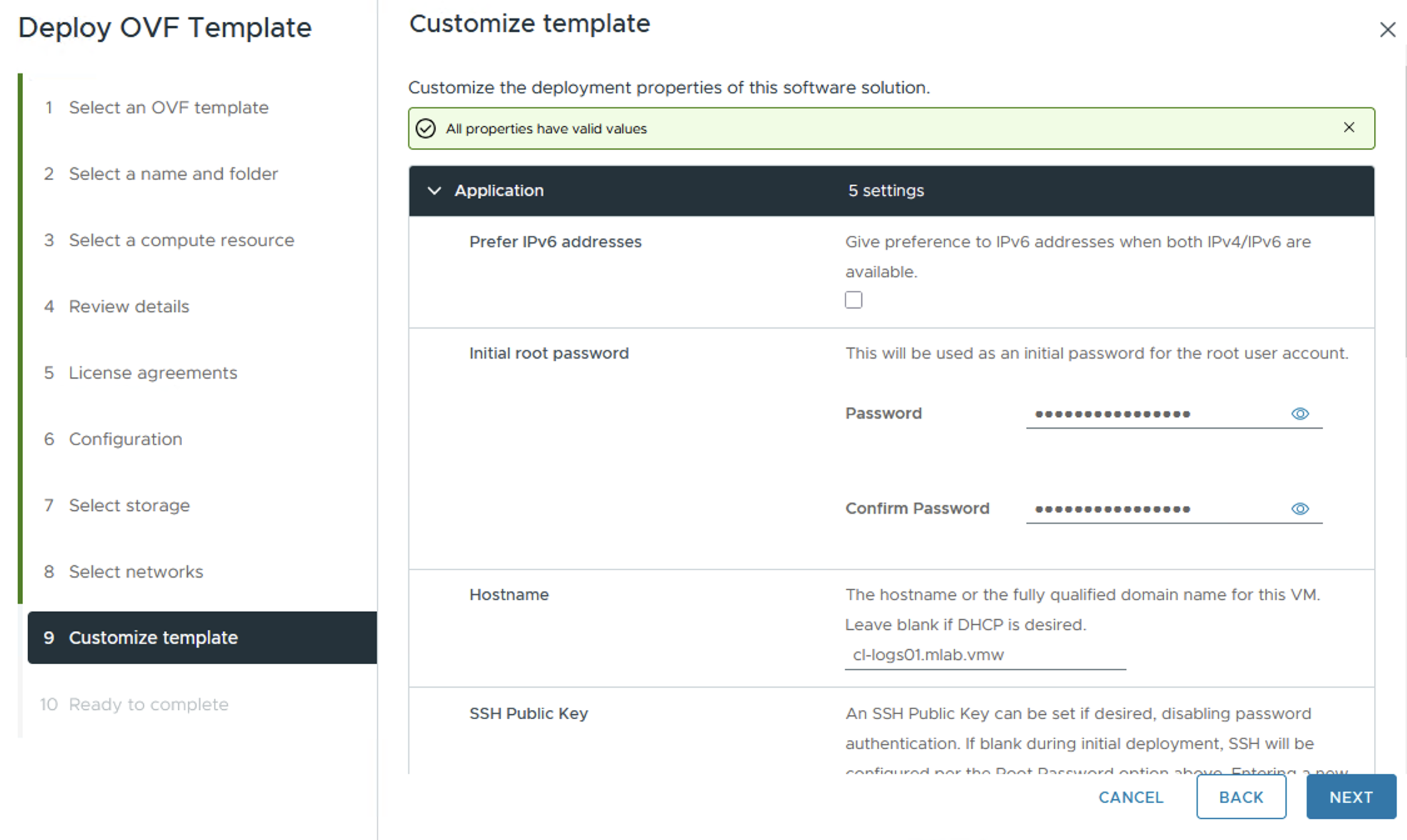Go to step 1 Select an OVF template
The width and height of the screenshot is (1407, 840).
168,108
